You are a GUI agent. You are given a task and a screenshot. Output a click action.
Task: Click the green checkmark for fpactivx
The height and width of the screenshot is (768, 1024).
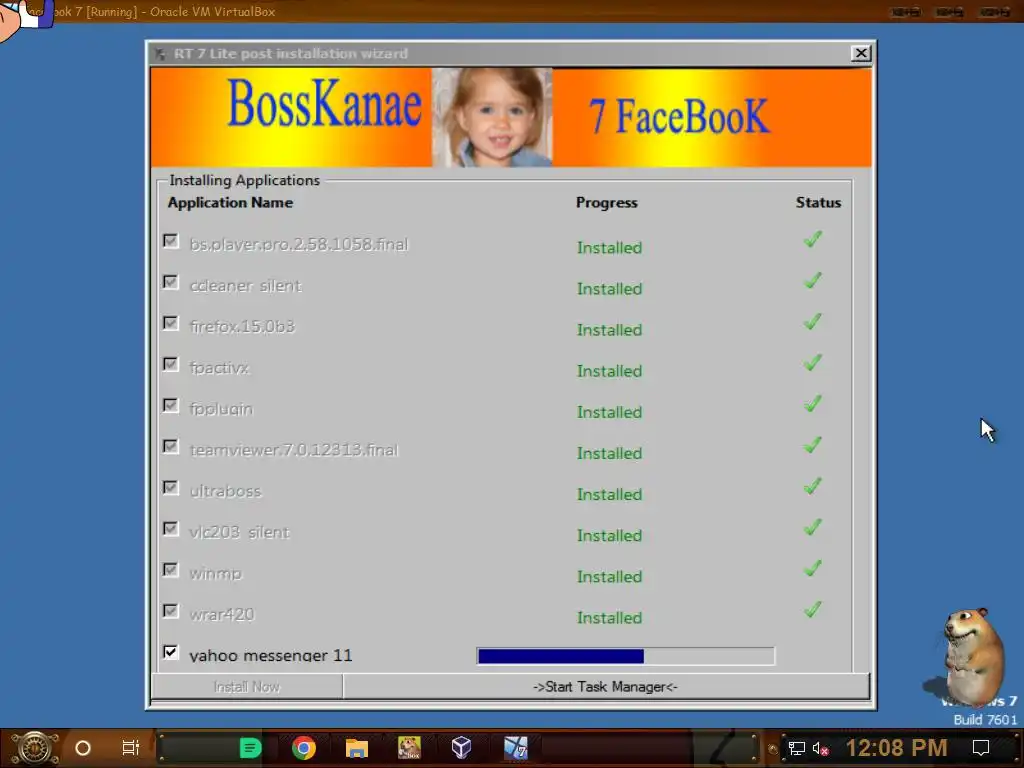(812, 363)
